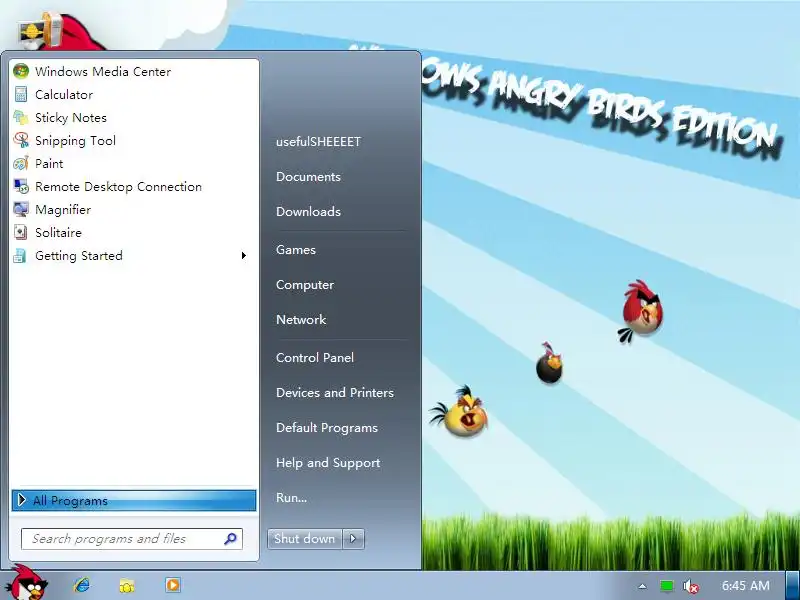The height and width of the screenshot is (600, 800).
Task: Click the Getting Started icon
Action: click(x=20, y=256)
